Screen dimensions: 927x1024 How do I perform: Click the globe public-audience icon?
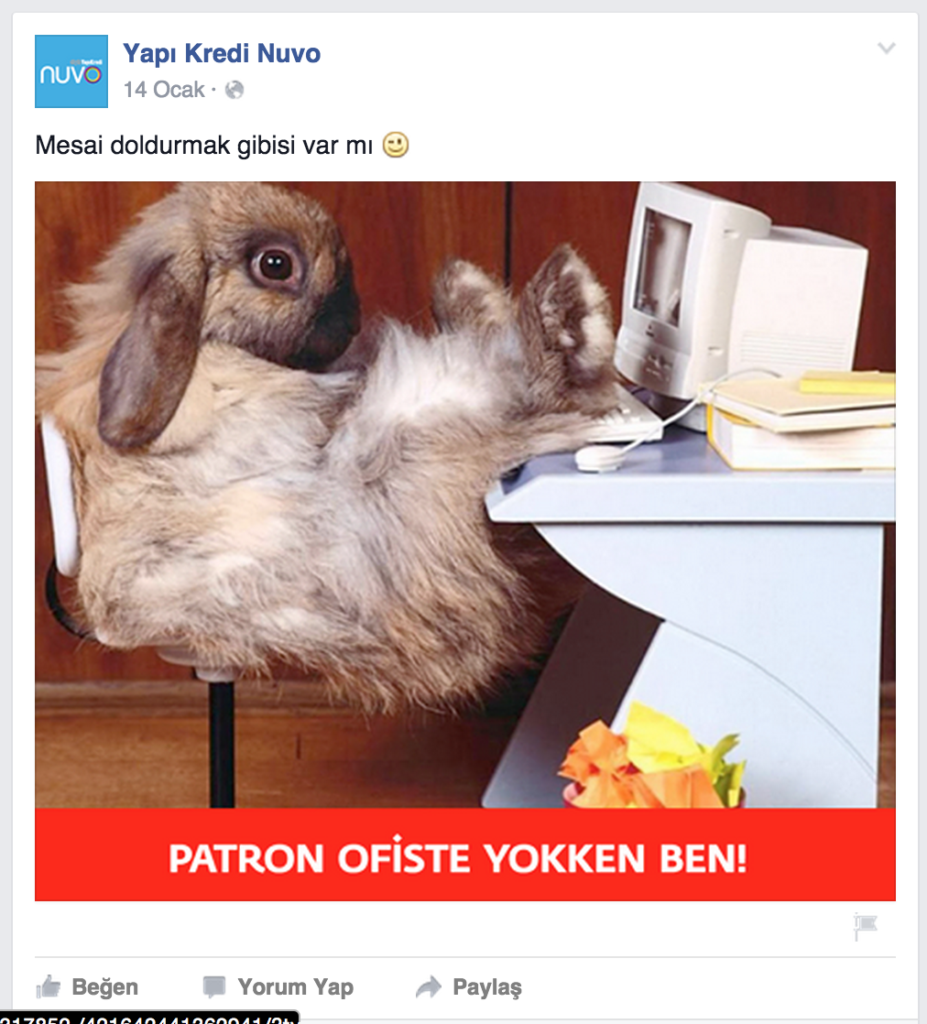(x=235, y=89)
